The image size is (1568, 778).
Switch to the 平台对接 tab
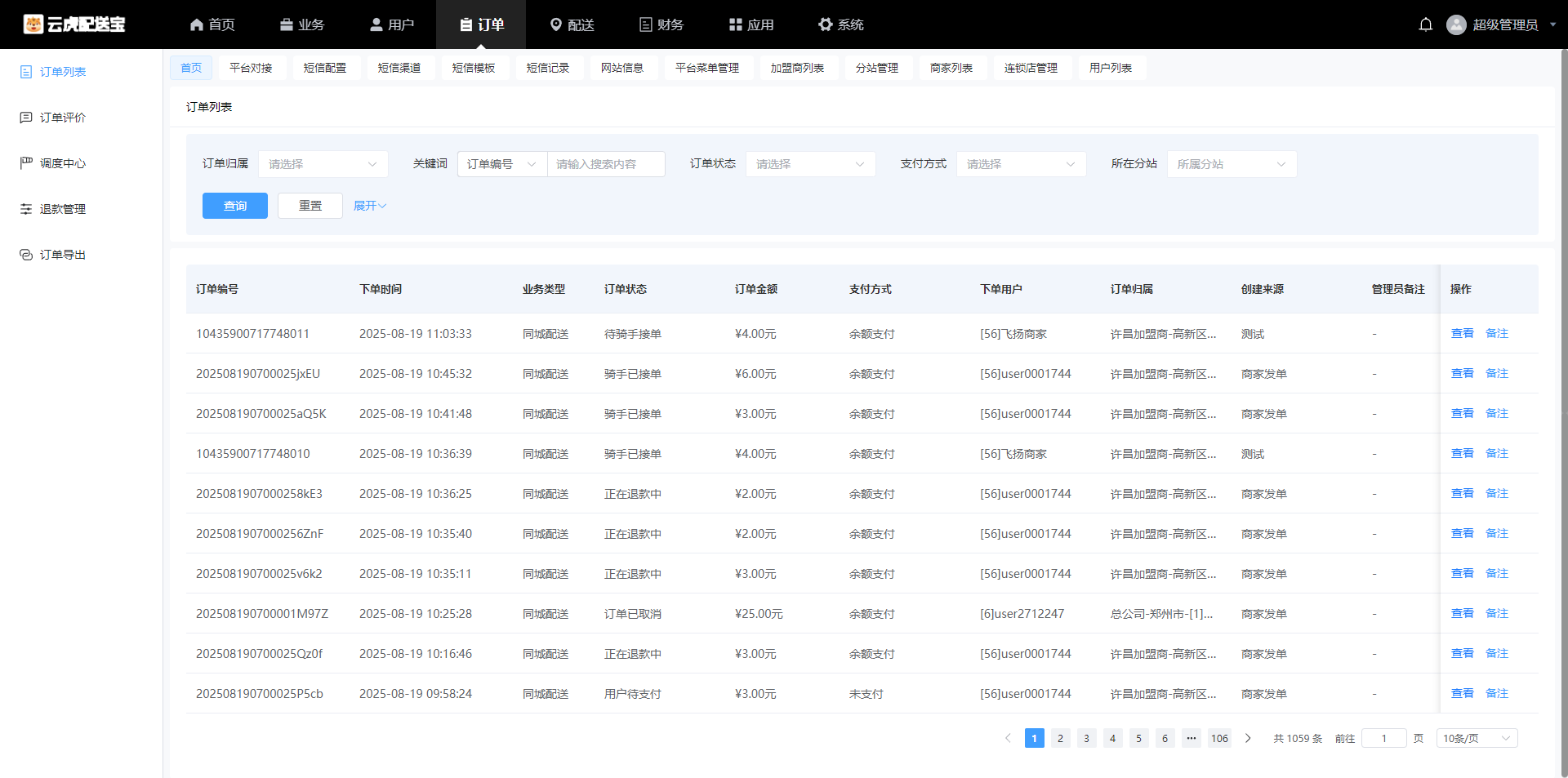(x=251, y=68)
